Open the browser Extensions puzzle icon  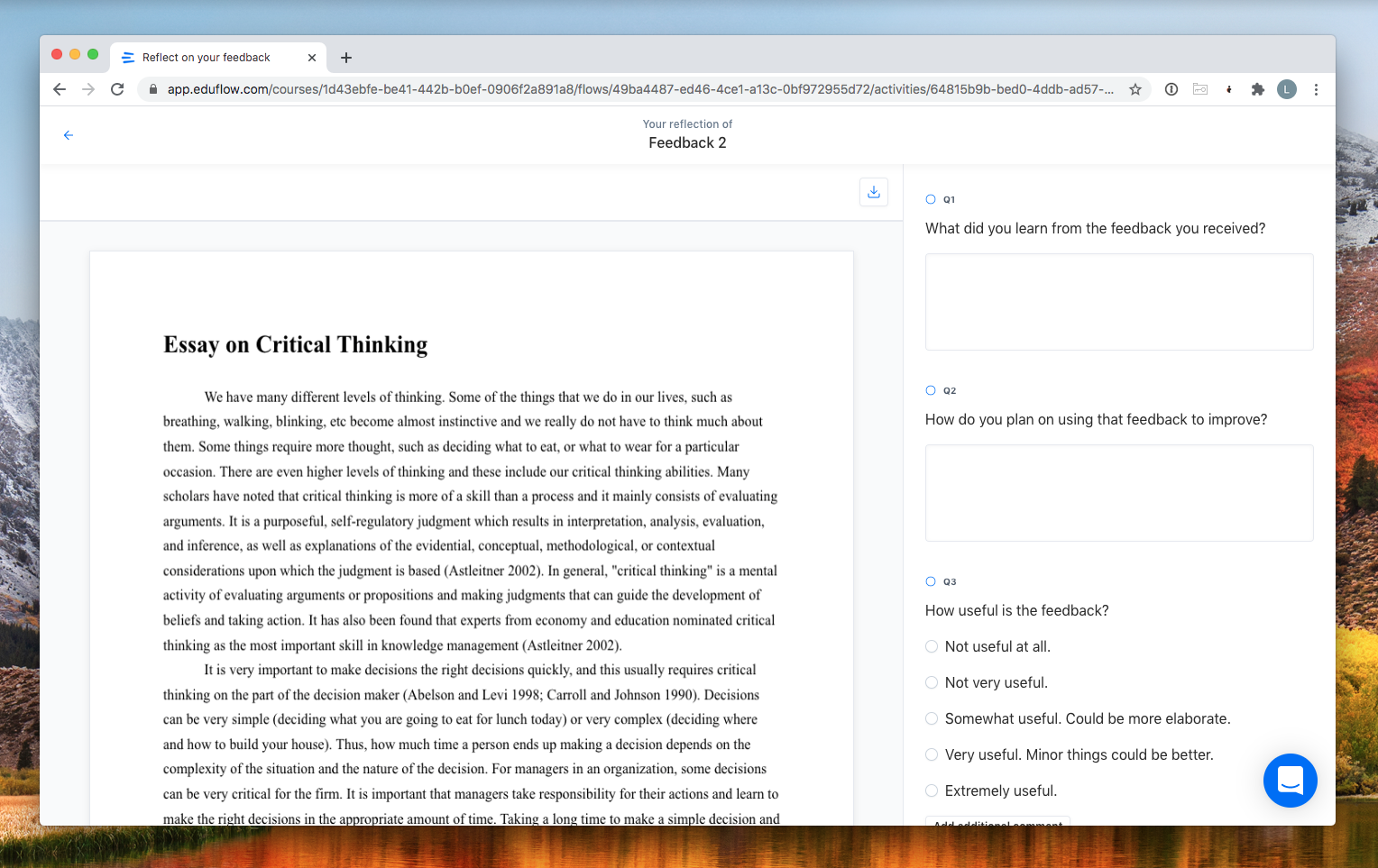1257,89
